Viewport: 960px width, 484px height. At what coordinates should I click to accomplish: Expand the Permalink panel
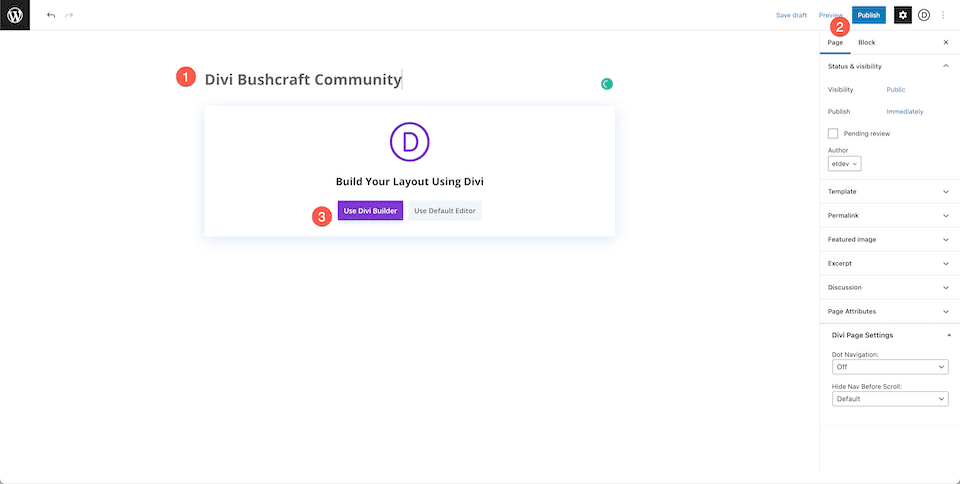(x=889, y=215)
